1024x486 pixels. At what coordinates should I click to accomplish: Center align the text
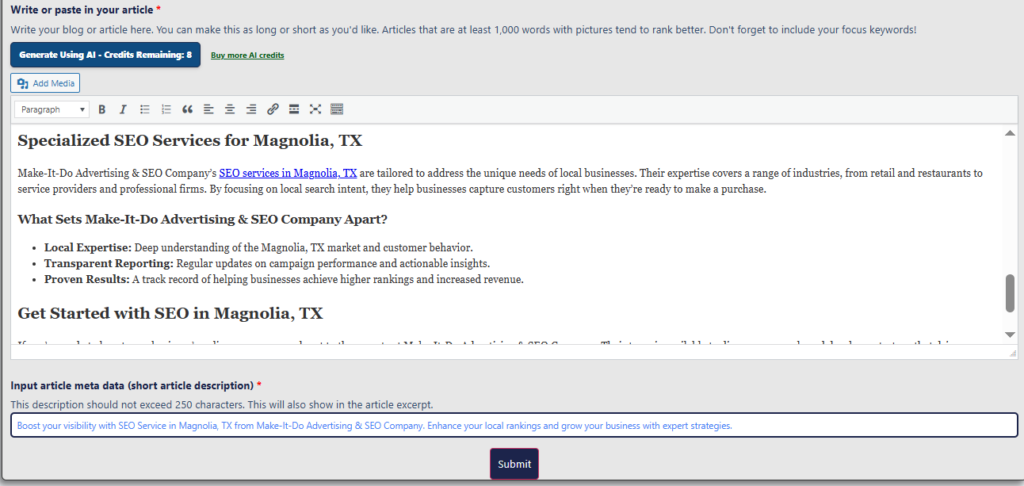(x=230, y=109)
